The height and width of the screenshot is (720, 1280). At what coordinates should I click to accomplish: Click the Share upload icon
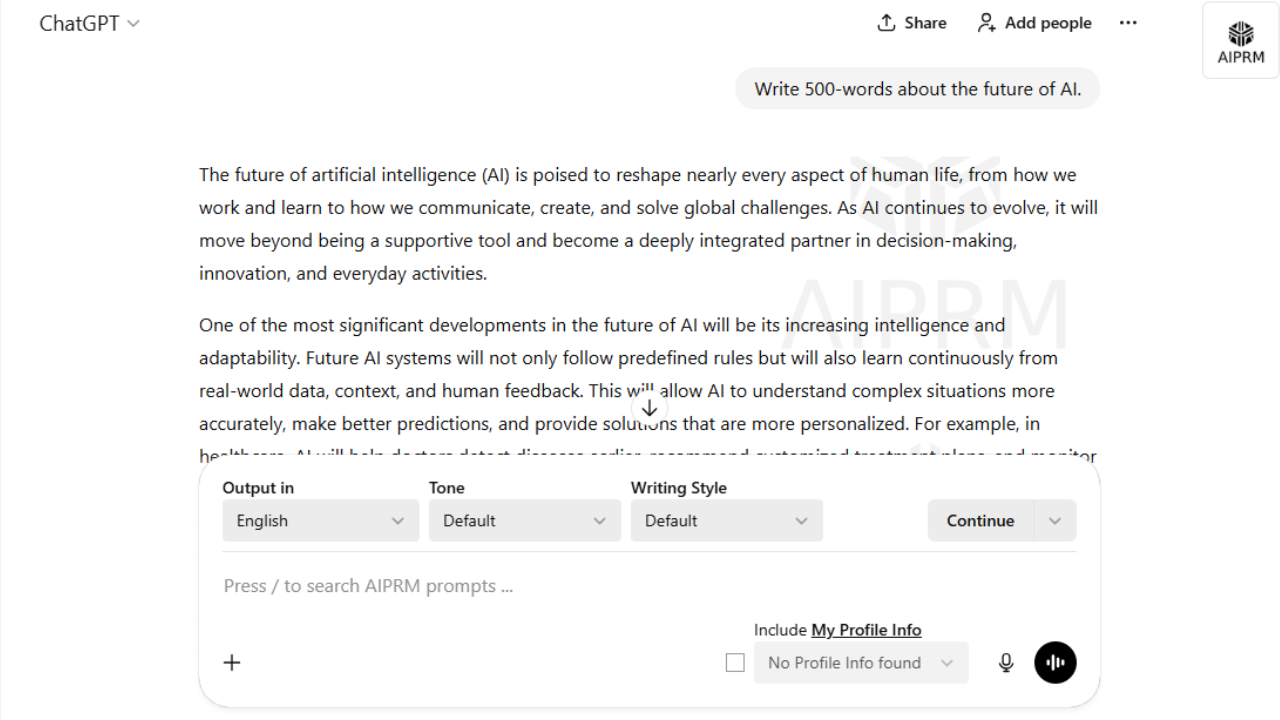click(886, 23)
